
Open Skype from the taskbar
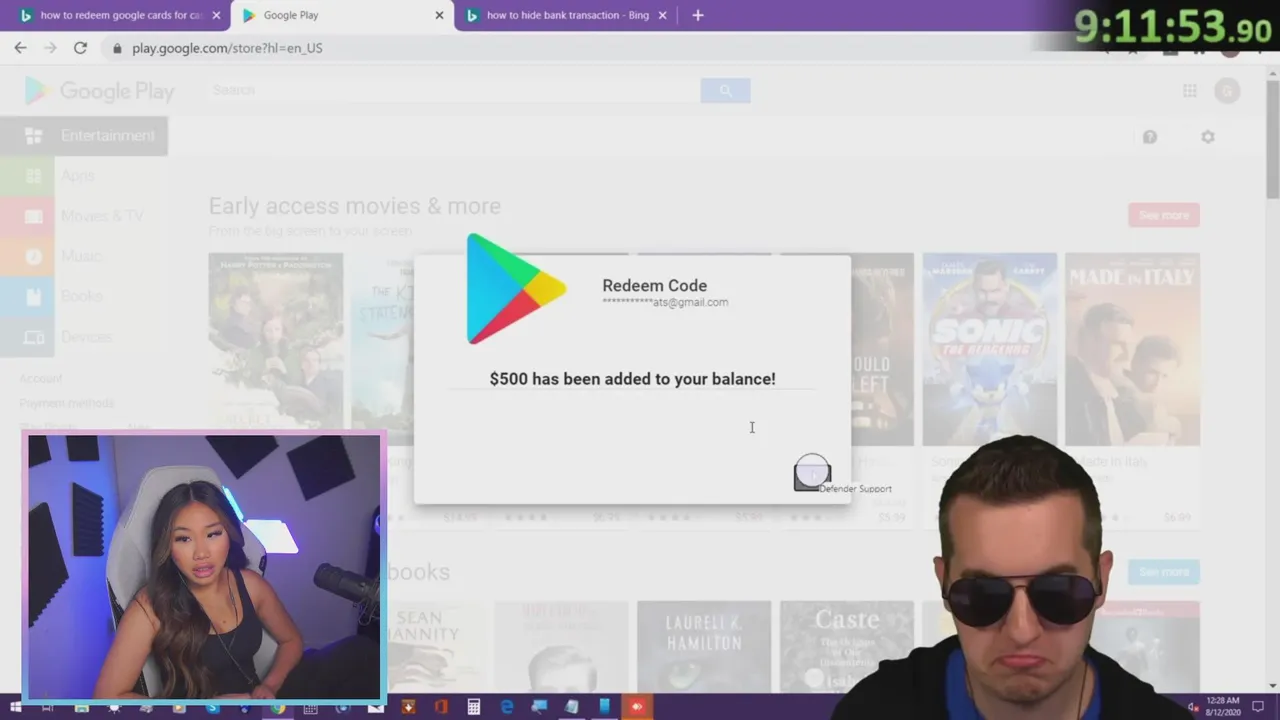(212, 707)
